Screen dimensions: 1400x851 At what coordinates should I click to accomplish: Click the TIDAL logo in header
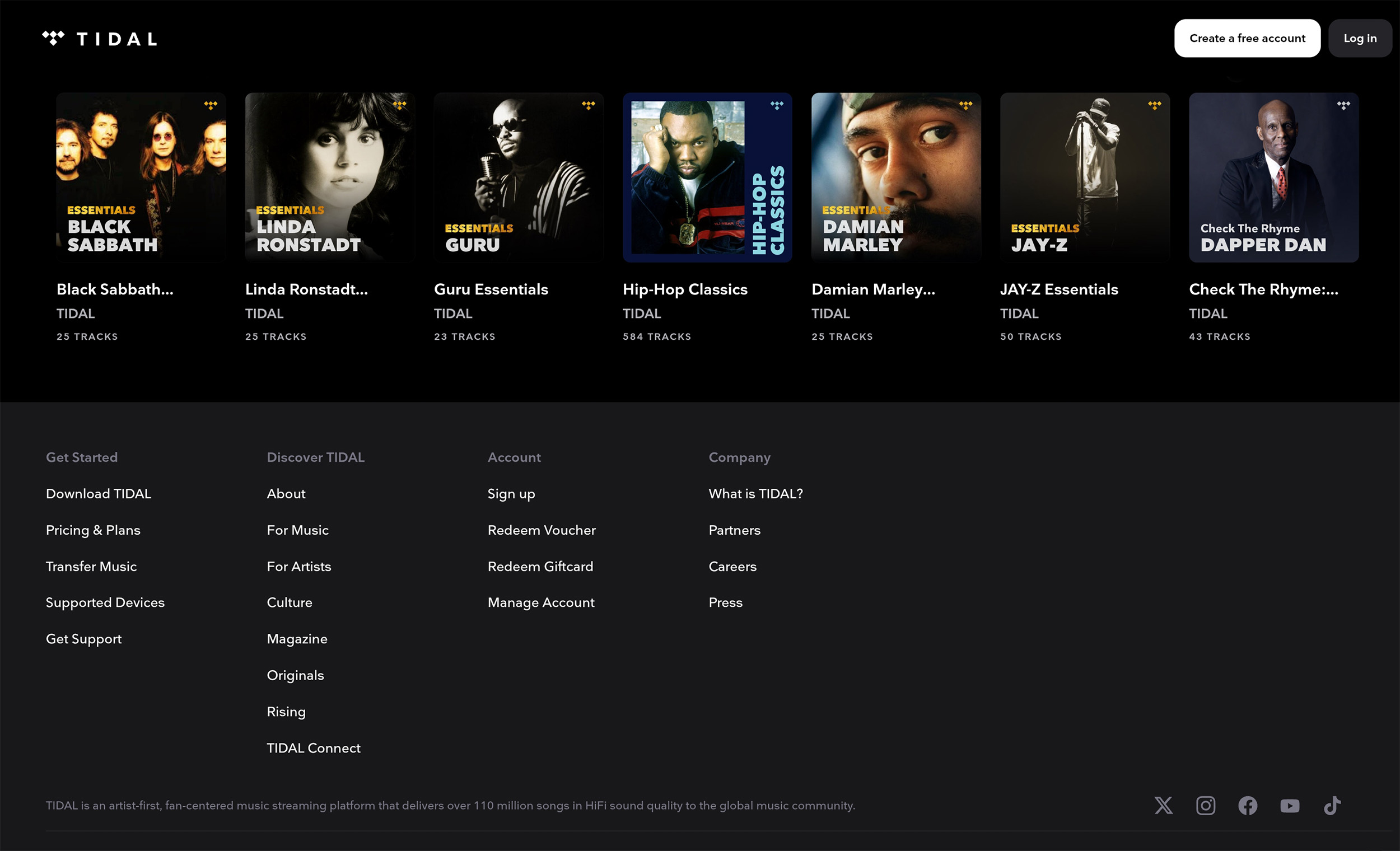[x=100, y=39]
